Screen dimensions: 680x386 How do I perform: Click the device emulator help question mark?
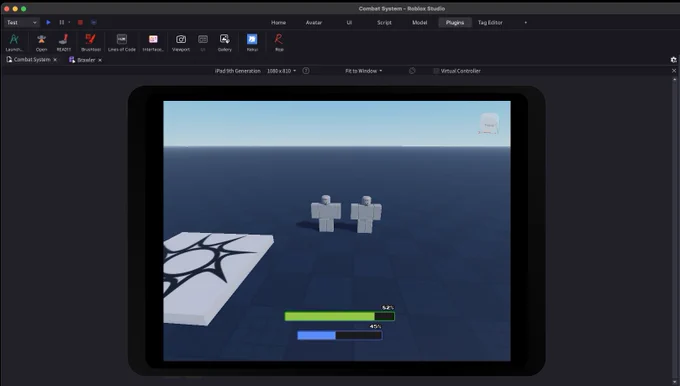tap(306, 71)
